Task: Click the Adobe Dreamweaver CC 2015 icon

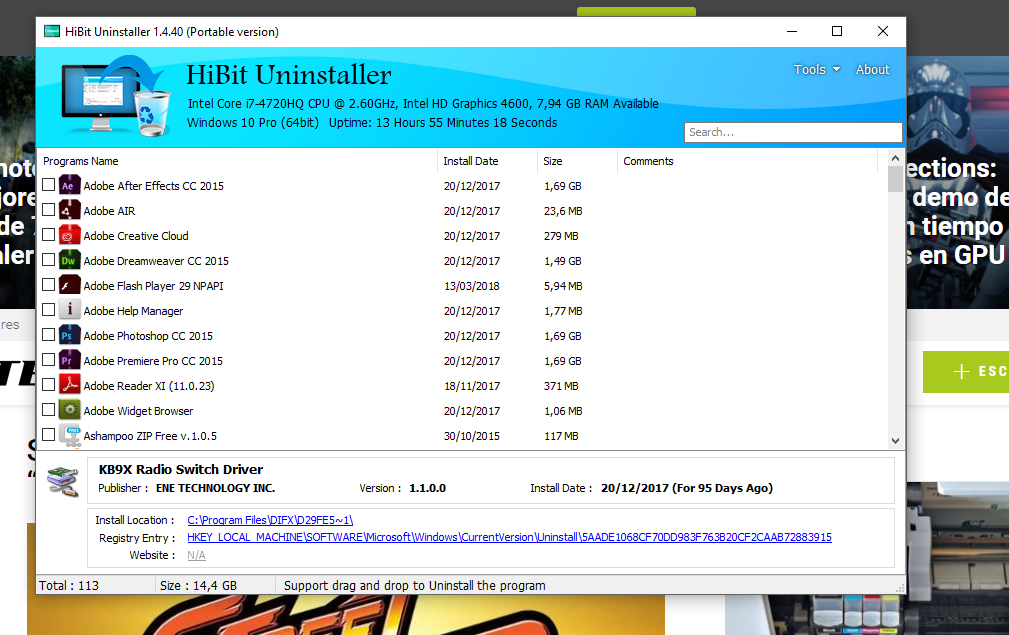Action: [x=69, y=261]
